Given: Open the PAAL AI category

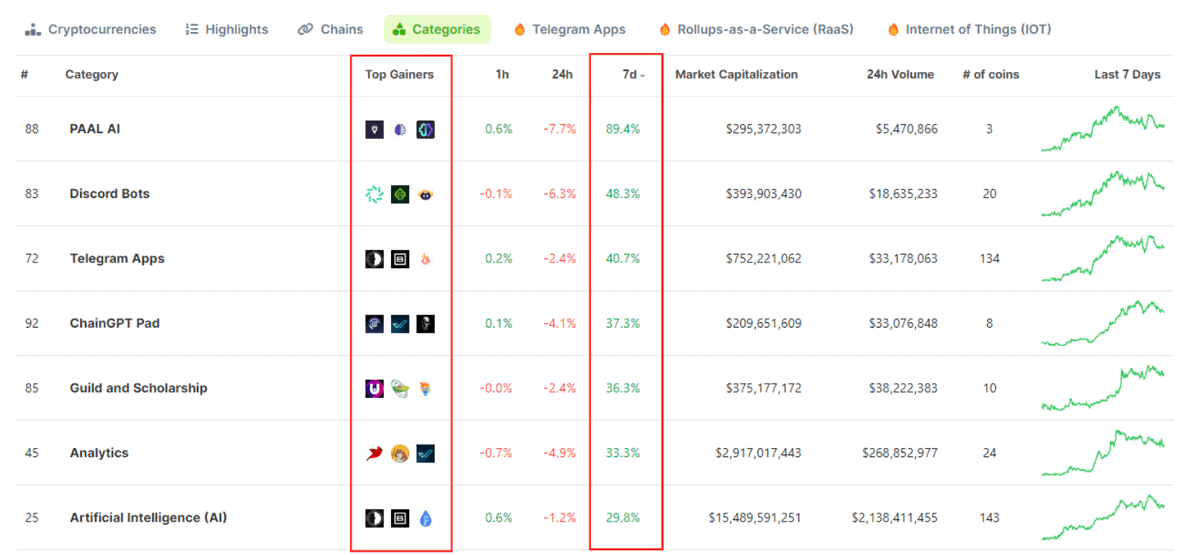Looking at the screenshot, I should pos(95,129).
